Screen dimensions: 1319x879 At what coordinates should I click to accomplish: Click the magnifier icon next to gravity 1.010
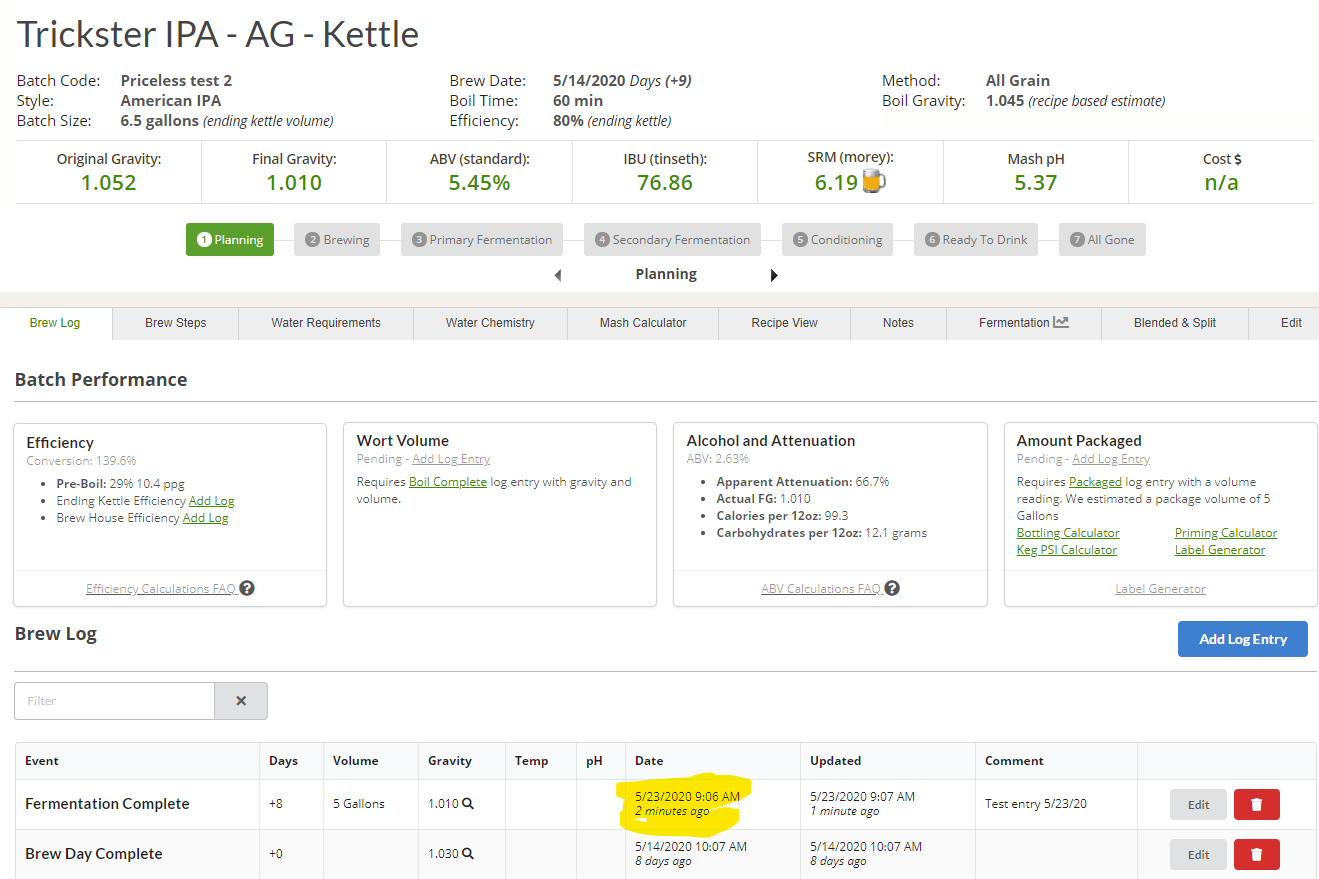(468, 804)
